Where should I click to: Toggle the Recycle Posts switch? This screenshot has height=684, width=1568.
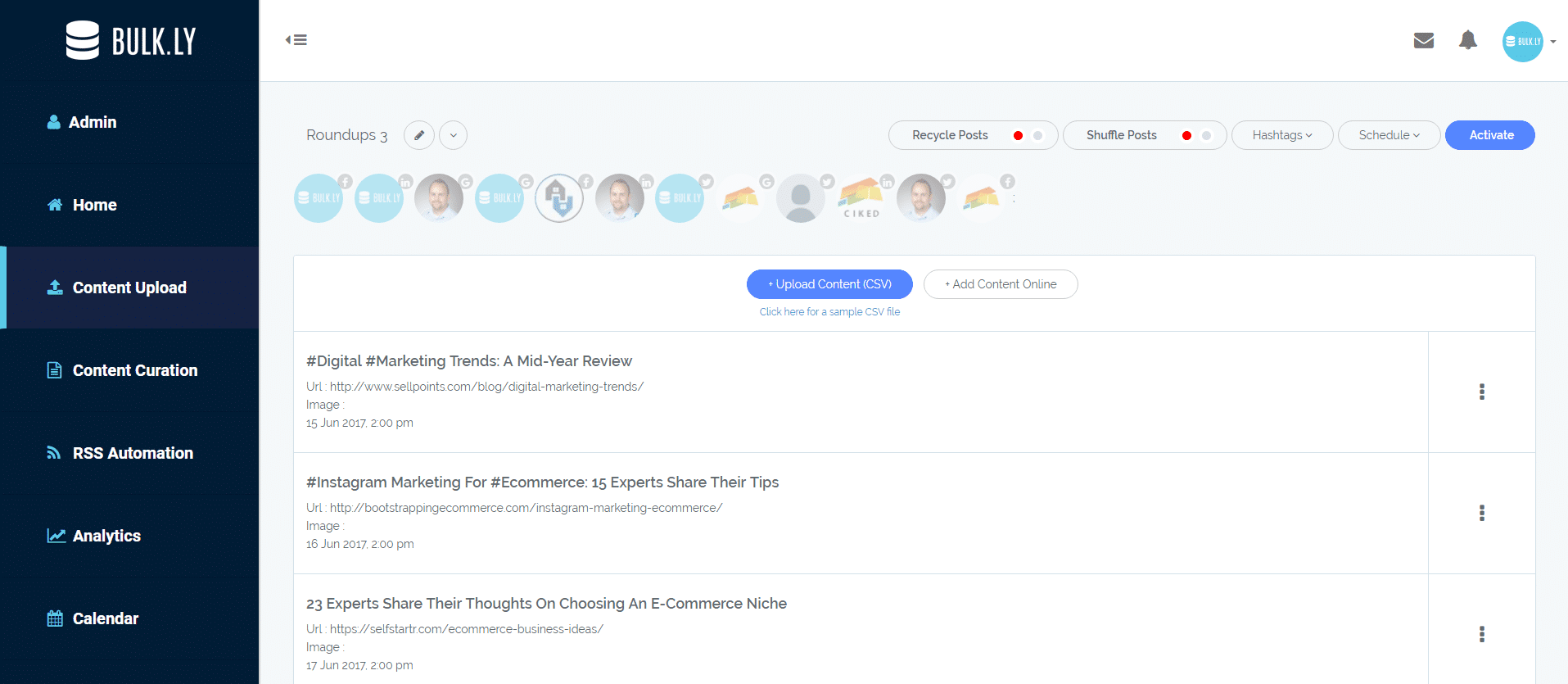point(1028,135)
